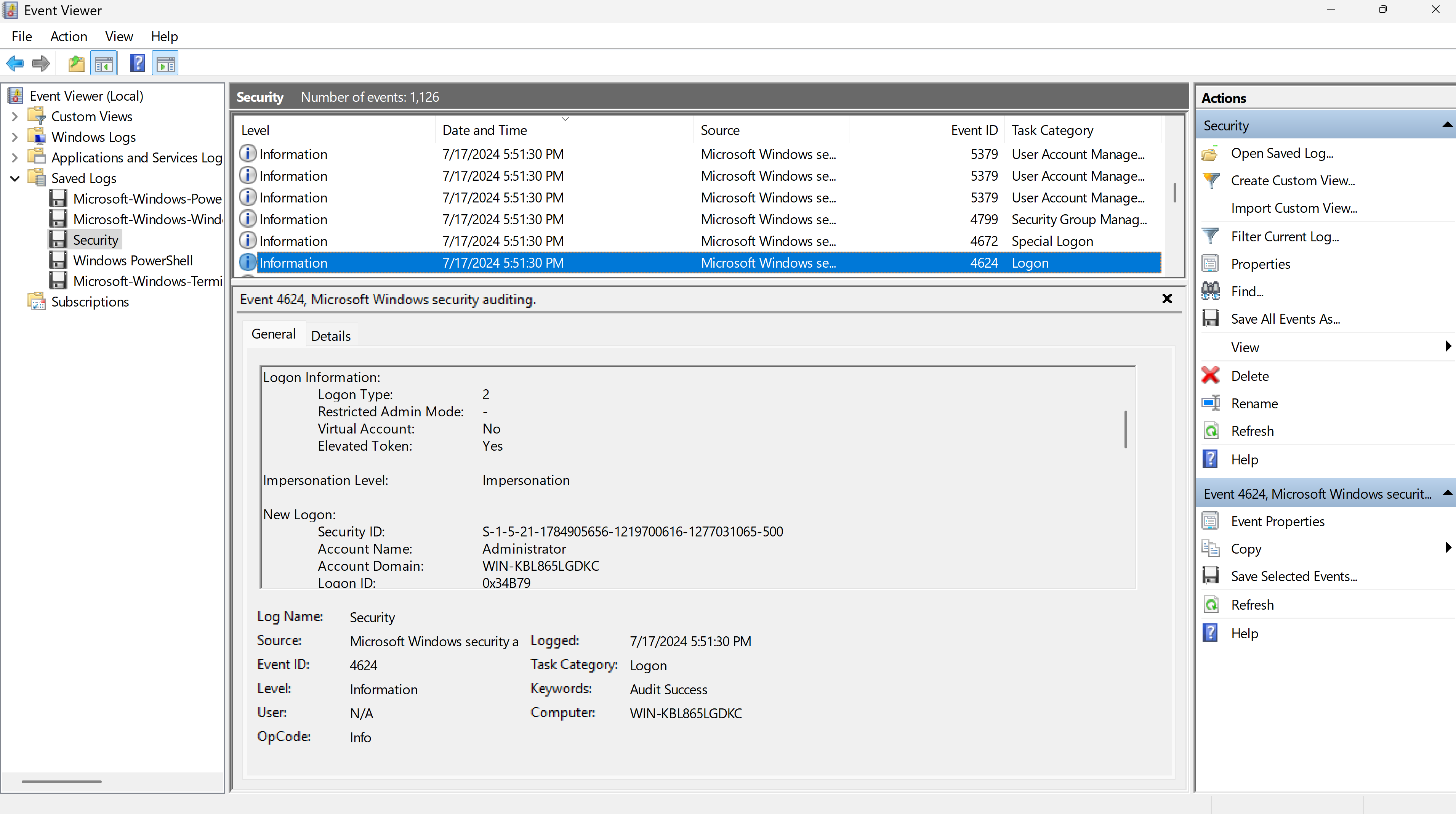This screenshot has width=1456, height=814.
Task: Expand the Windows Logs tree node
Action: 15,137
